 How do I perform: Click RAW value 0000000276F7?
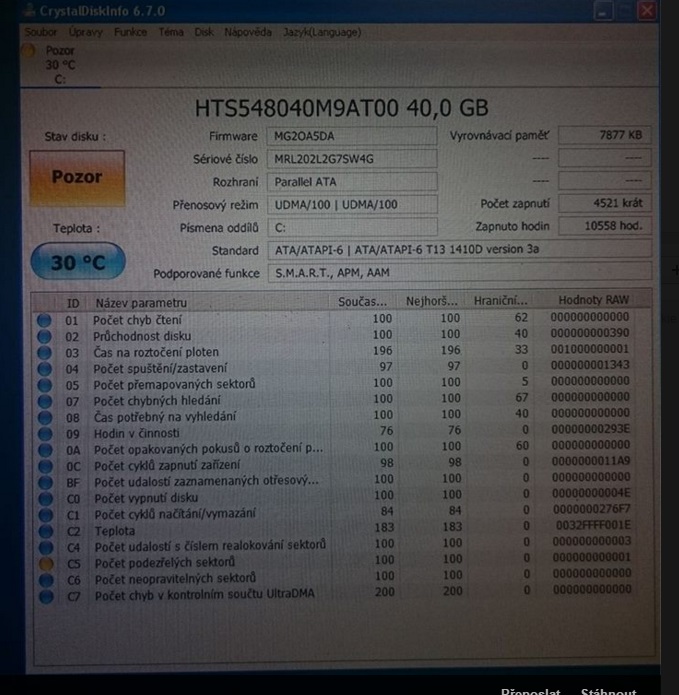pyautogui.click(x=591, y=509)
